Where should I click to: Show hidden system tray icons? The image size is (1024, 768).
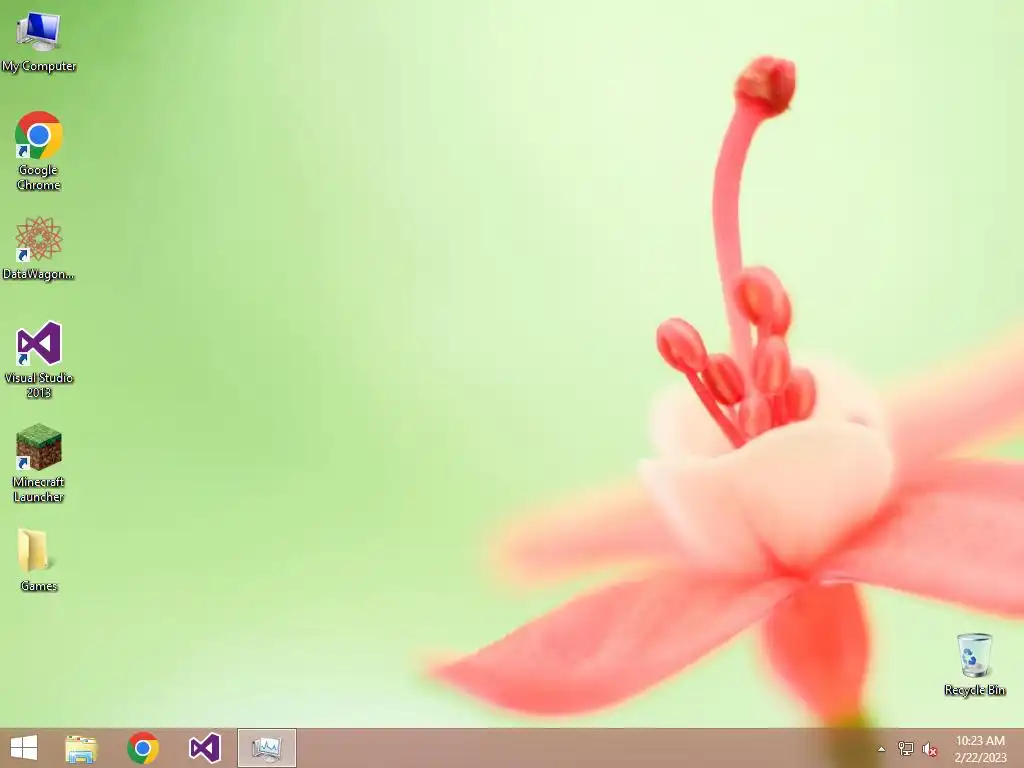coord(881,749)
